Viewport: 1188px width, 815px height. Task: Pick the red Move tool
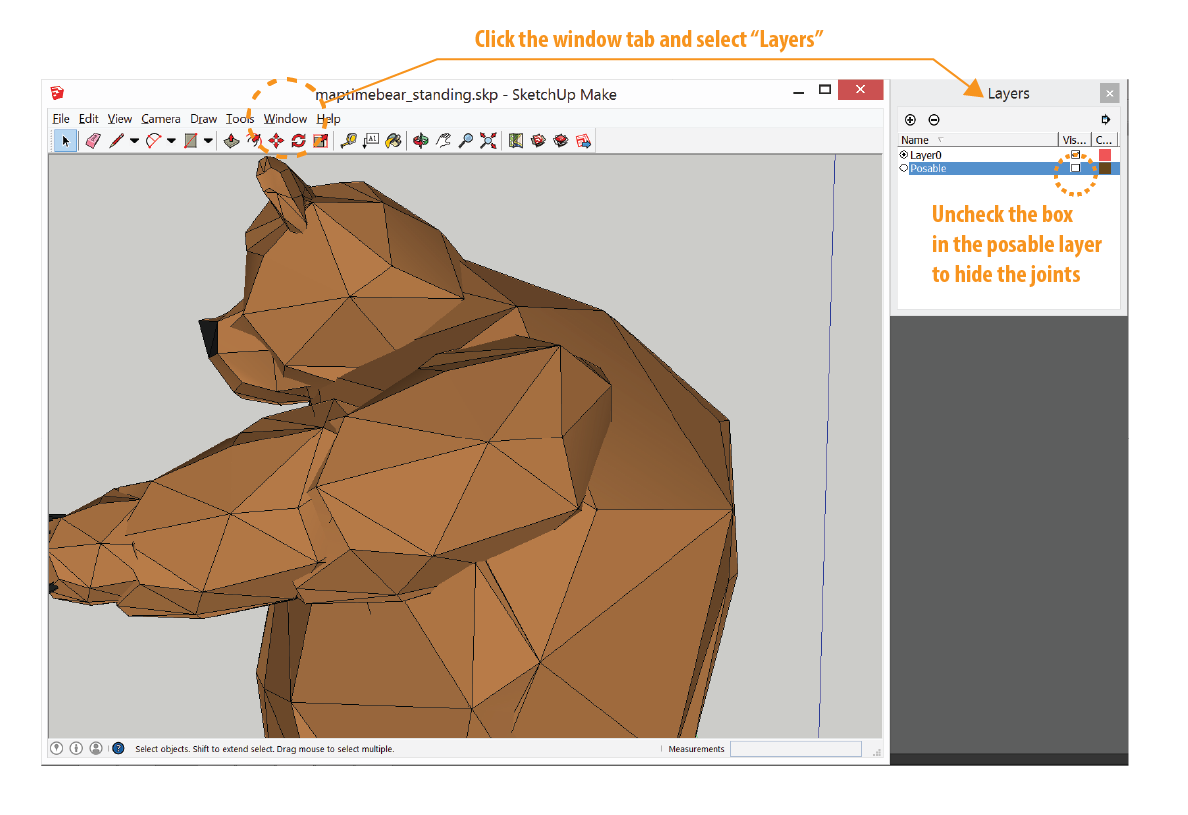[x=277, y=141]
